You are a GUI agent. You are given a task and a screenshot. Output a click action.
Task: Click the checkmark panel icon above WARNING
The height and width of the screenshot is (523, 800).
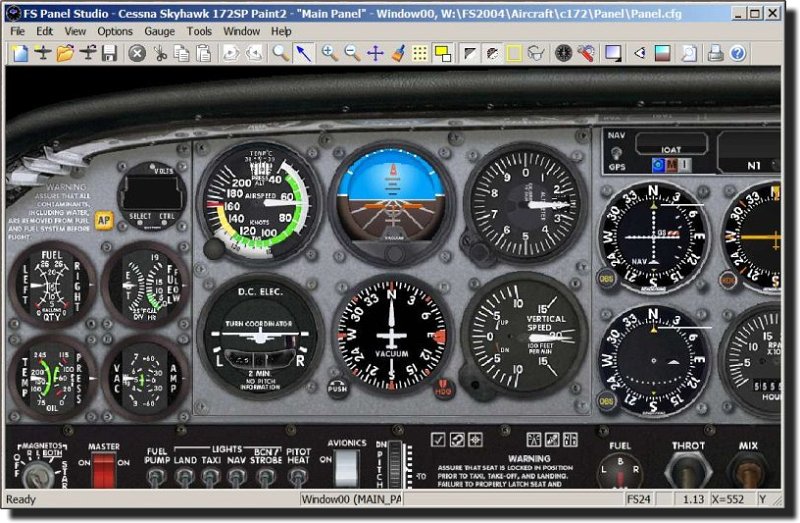point(438,439)
